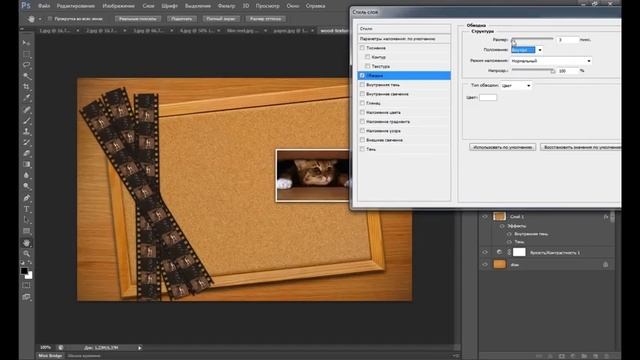The width and height of the screenshot is (640, 360).
Task: Select the Horizontal Type tool
Action: 27,209
